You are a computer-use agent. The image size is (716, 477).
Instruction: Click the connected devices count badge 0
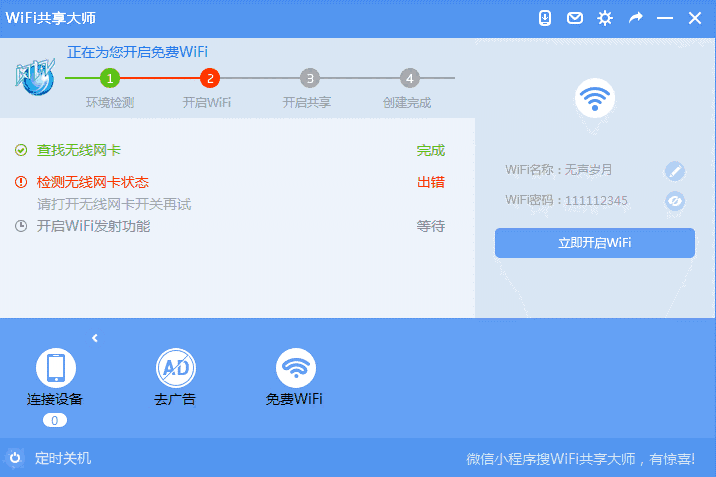pos(55,420)
